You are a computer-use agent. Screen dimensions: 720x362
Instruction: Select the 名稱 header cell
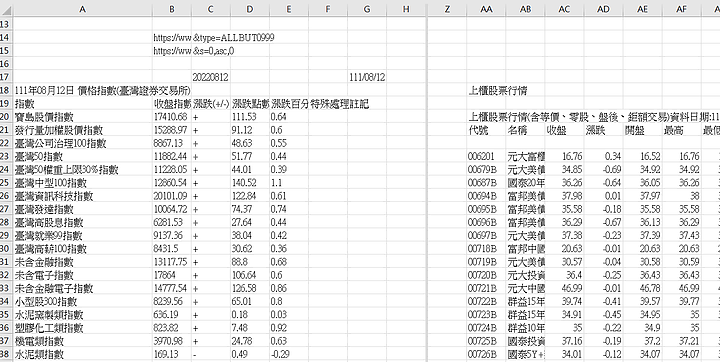[525, 130]
